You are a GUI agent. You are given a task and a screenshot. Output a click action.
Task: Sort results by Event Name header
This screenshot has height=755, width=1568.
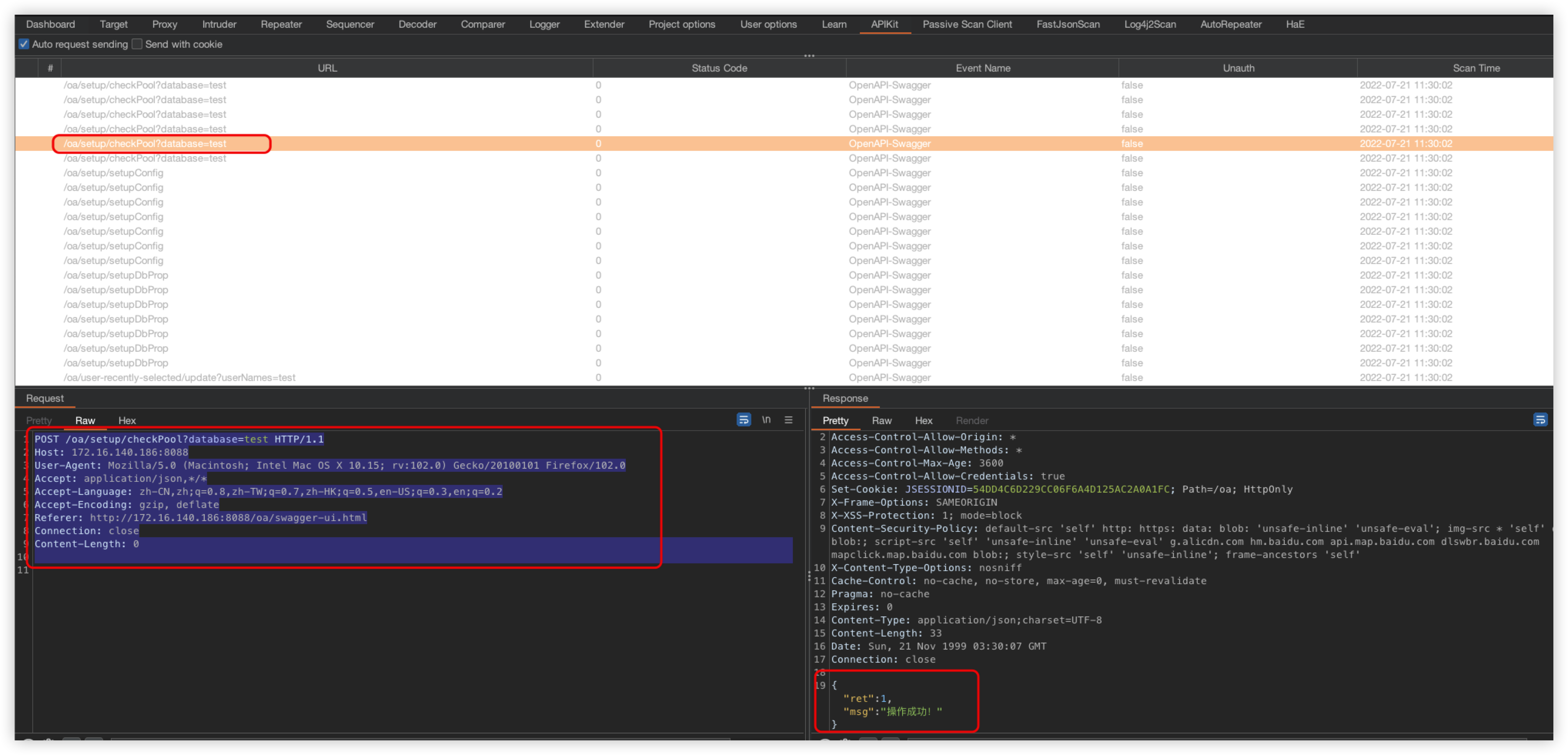983,68
